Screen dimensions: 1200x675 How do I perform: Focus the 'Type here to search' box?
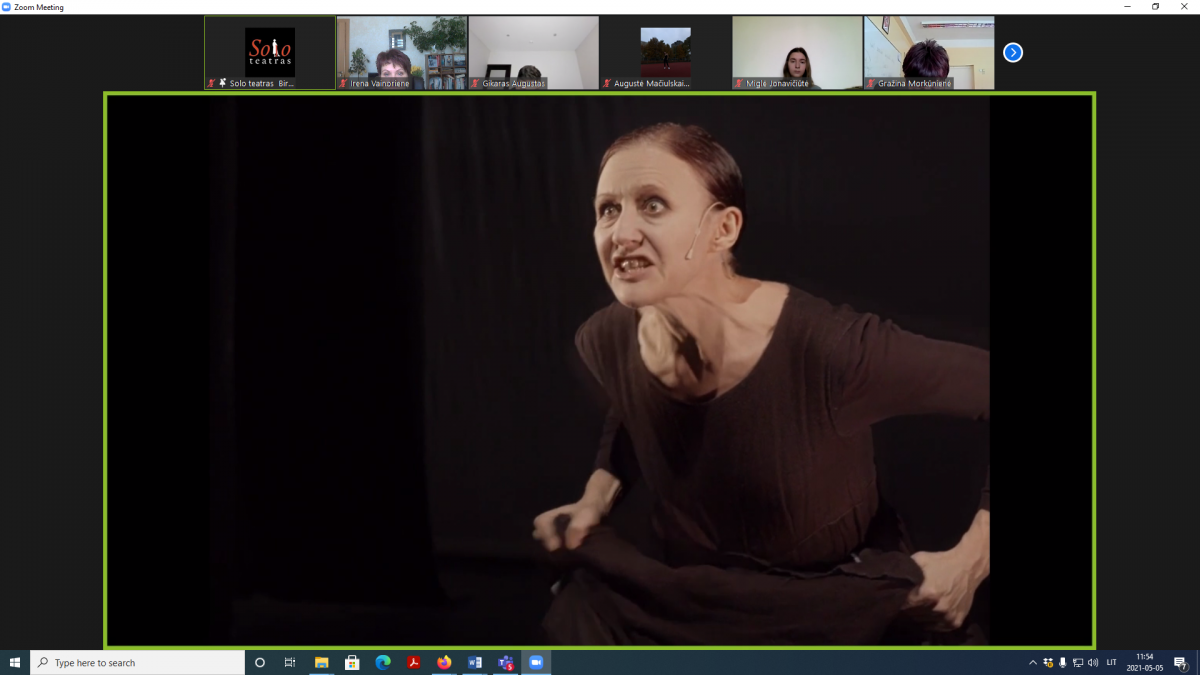coord(138,662)
